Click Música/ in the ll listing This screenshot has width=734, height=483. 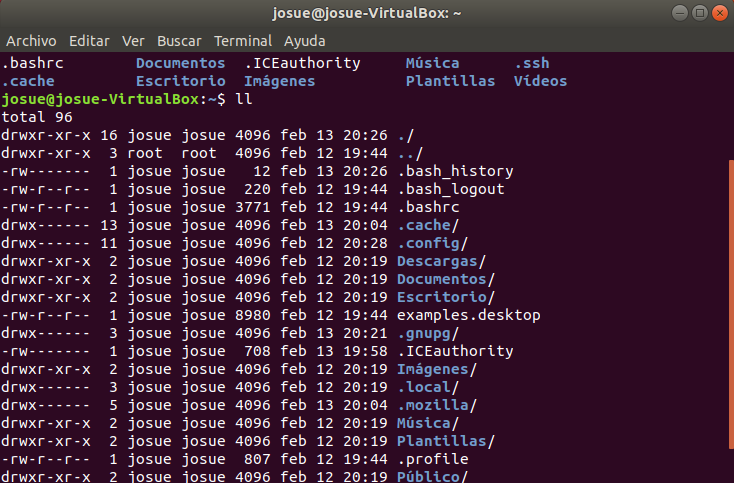click(428, 424)
